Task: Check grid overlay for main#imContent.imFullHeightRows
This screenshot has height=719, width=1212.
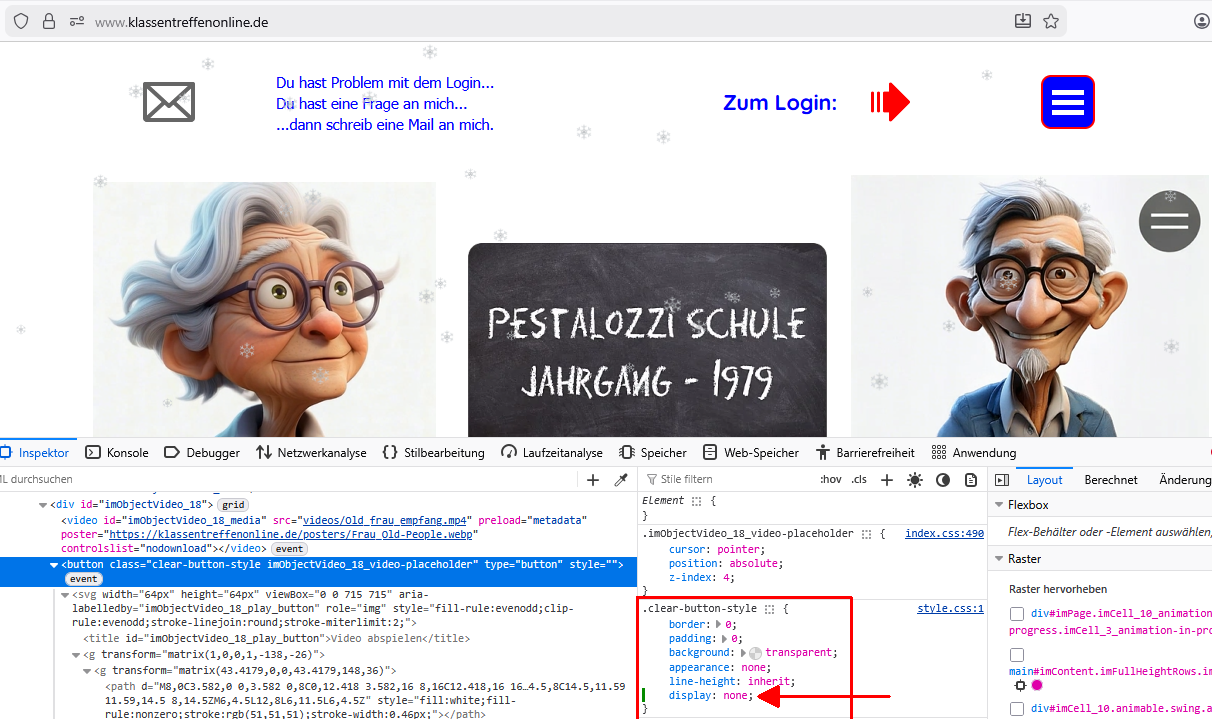Action: 1017,655
